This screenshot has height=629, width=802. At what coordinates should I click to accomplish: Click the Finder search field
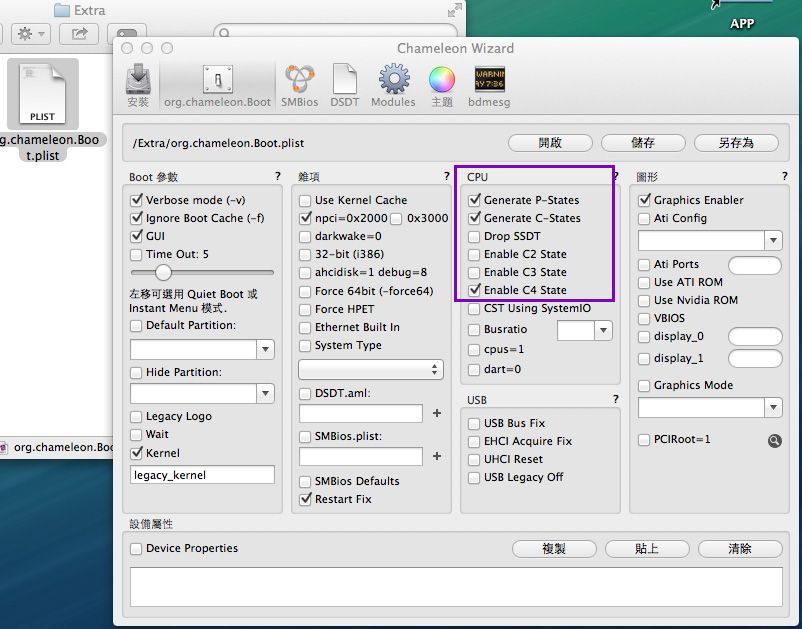click(x=335, y=31)
